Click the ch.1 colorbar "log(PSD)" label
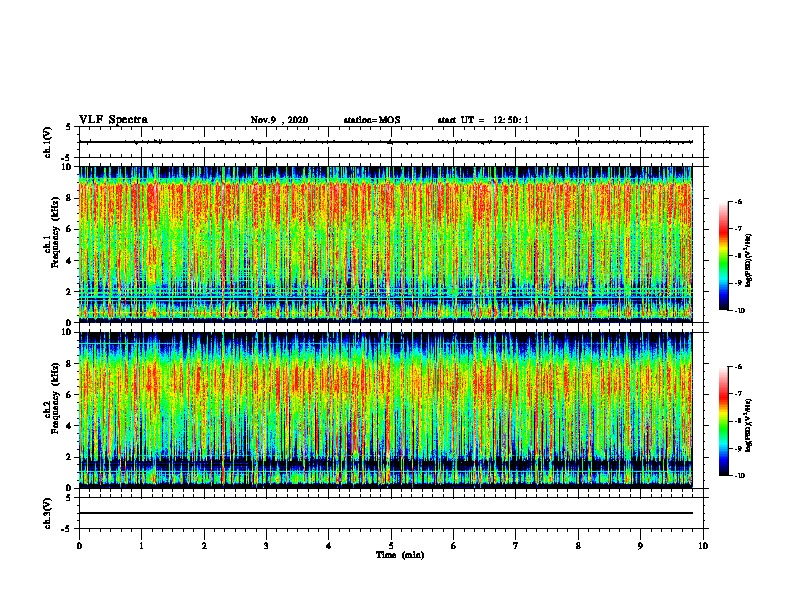 click(x=748, y=261)
